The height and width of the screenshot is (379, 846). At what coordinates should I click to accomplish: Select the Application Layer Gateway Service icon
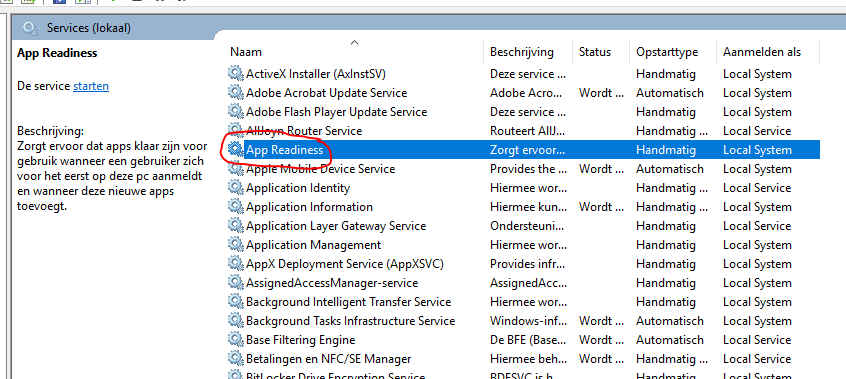pos(235,225)
